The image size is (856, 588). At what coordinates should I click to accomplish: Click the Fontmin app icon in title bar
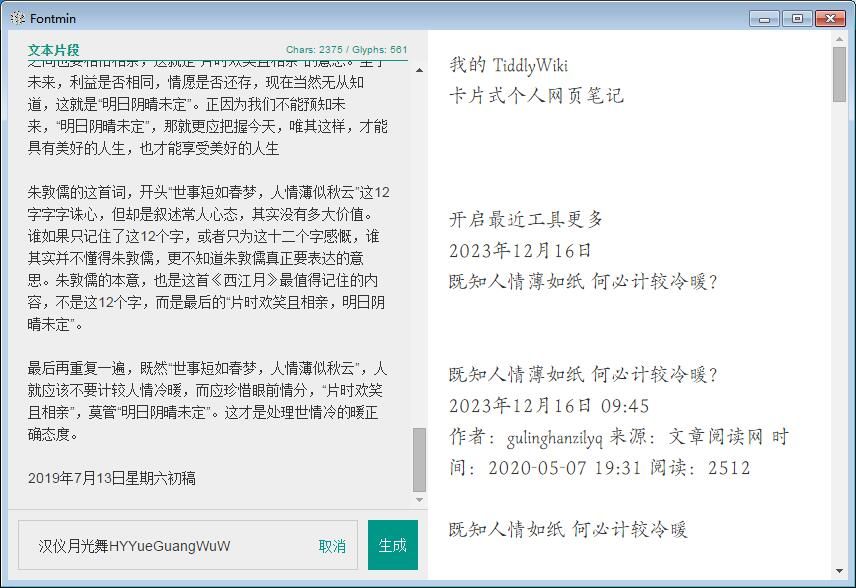(x=17, y=18)
